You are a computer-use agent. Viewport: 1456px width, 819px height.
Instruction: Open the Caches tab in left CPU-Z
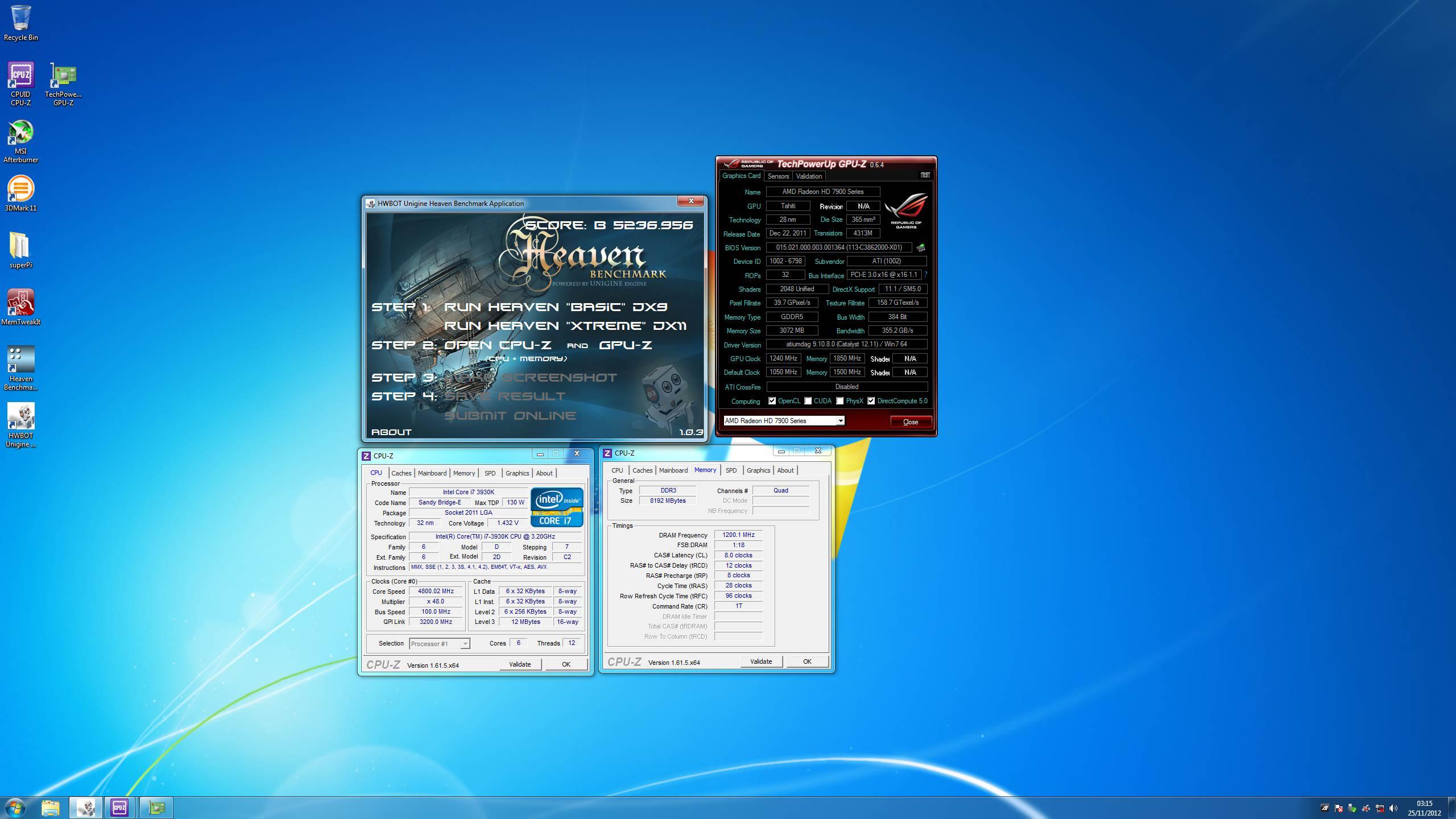tap(401, 473)
